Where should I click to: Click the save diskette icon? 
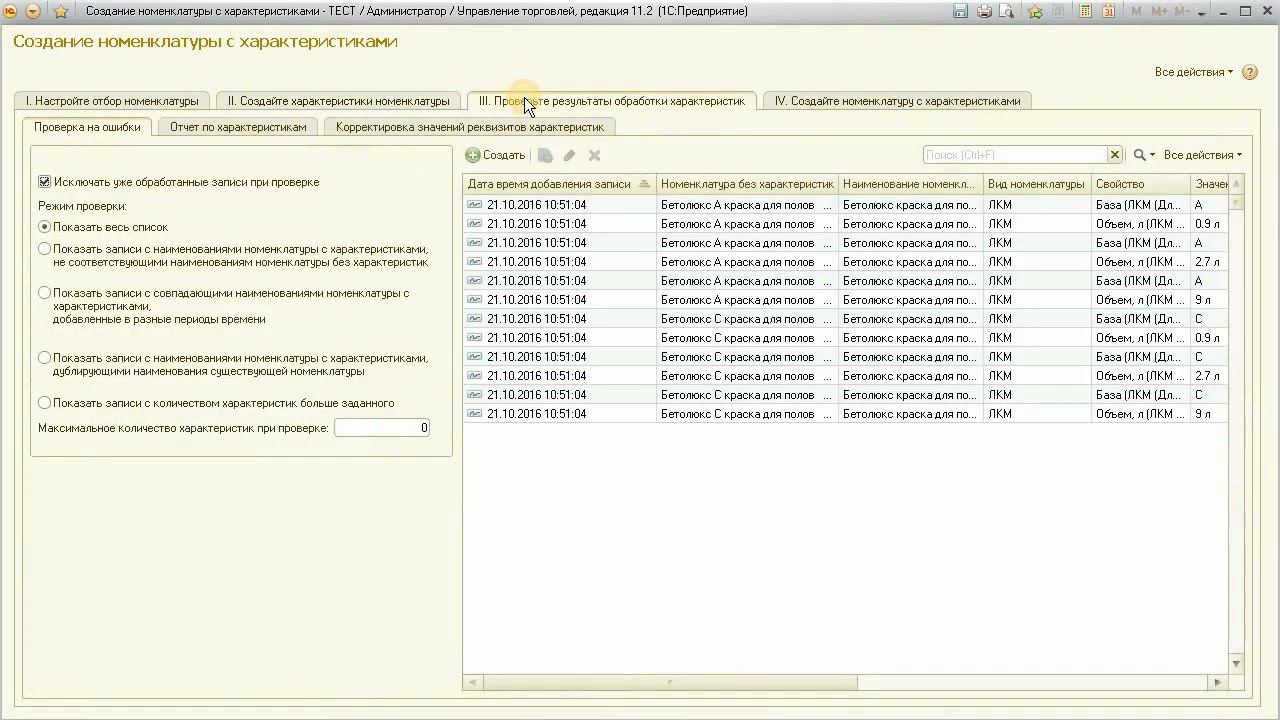coord(961,12)
